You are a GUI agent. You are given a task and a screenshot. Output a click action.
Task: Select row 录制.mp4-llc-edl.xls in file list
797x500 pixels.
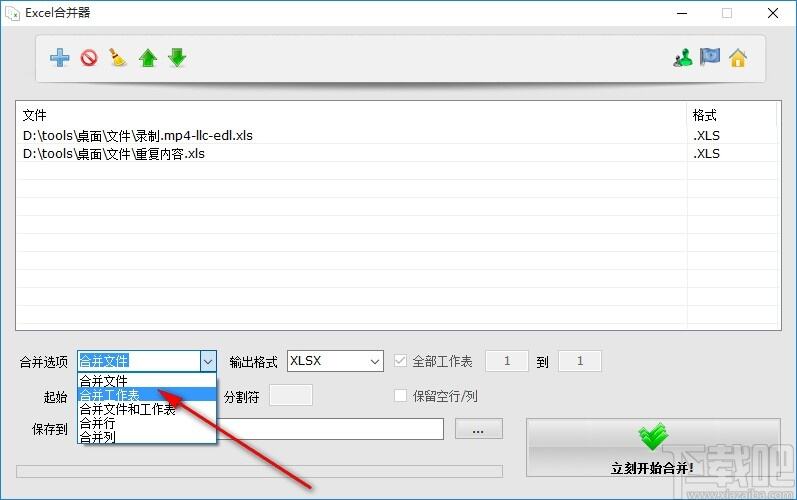coord(398,135)
